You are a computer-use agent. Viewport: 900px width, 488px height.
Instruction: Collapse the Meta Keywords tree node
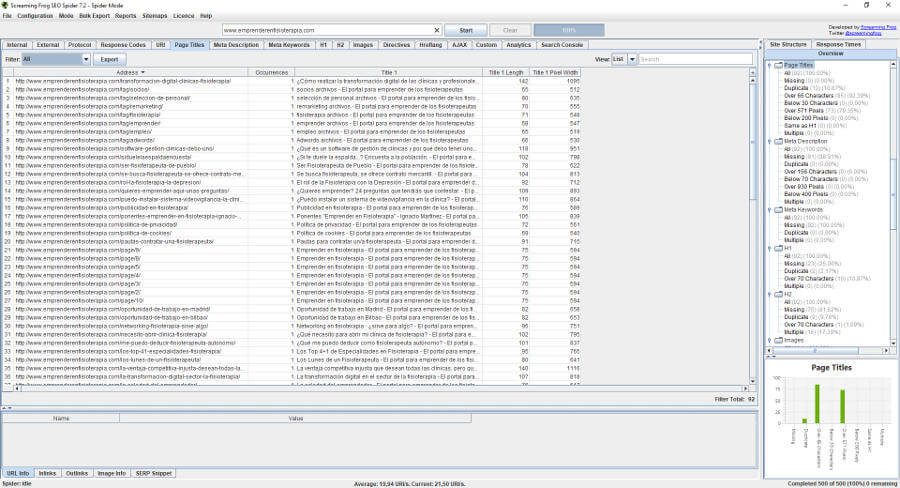[770, 210]
